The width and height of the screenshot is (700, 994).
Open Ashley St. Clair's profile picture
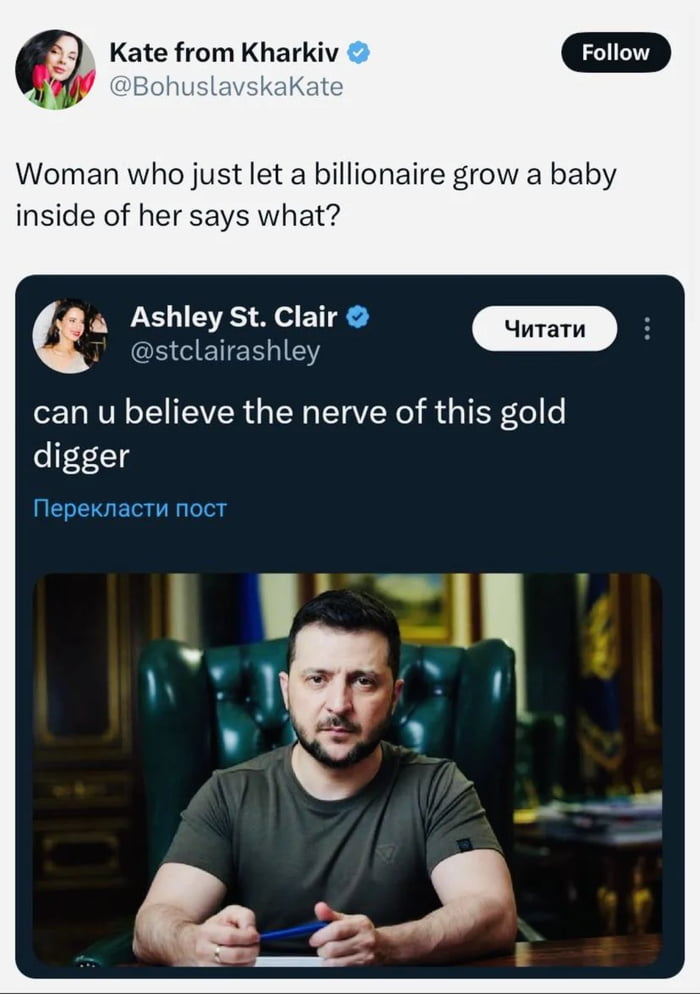(x=75, y=330)
